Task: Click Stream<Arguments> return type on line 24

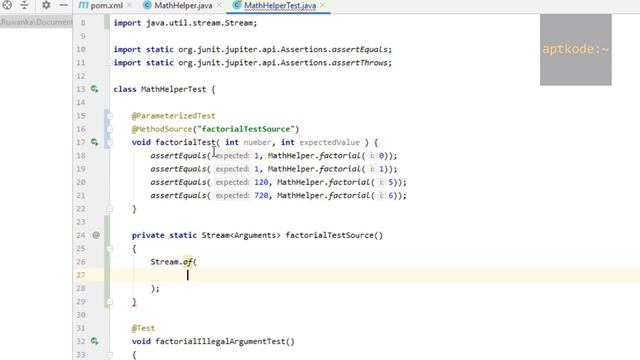Action: [x=241, y=235]
